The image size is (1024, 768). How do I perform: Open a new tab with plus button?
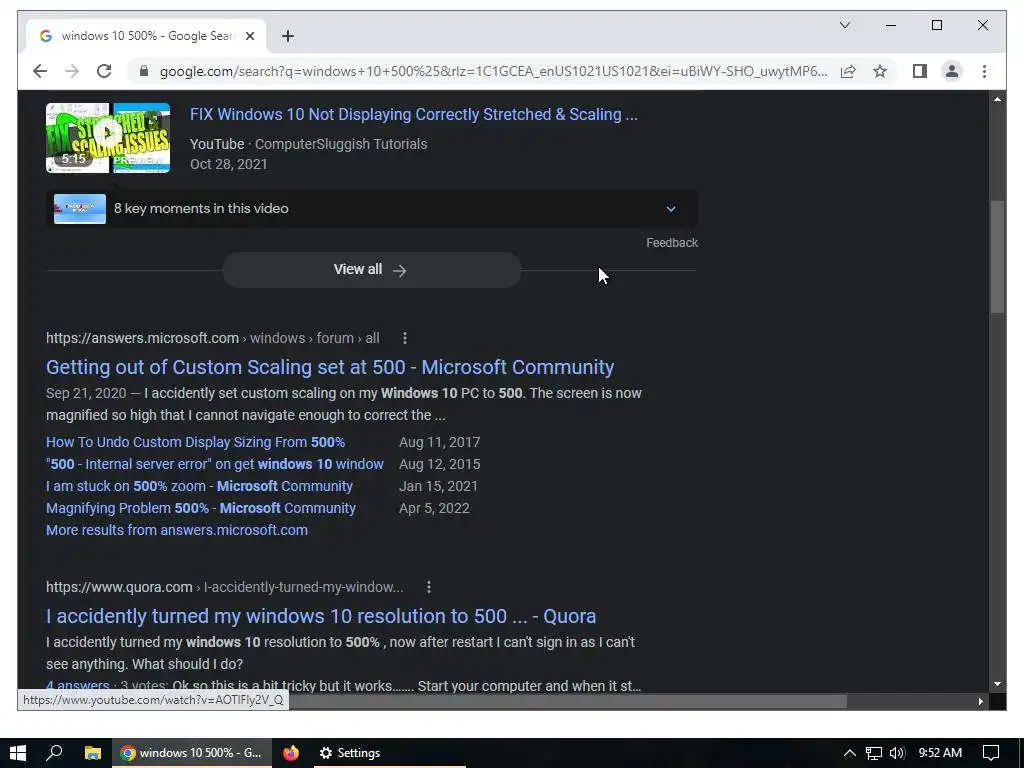tap(288, 36)
